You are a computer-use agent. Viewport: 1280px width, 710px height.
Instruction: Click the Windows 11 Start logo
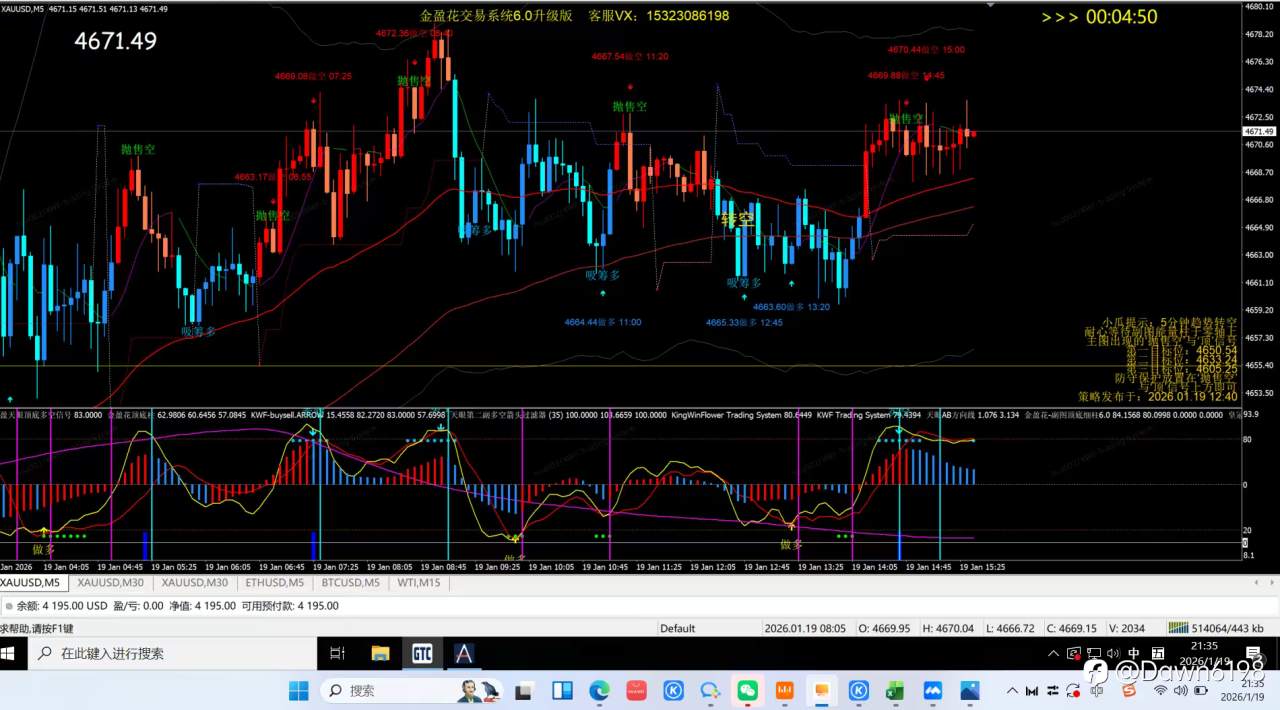coord(298,691)
